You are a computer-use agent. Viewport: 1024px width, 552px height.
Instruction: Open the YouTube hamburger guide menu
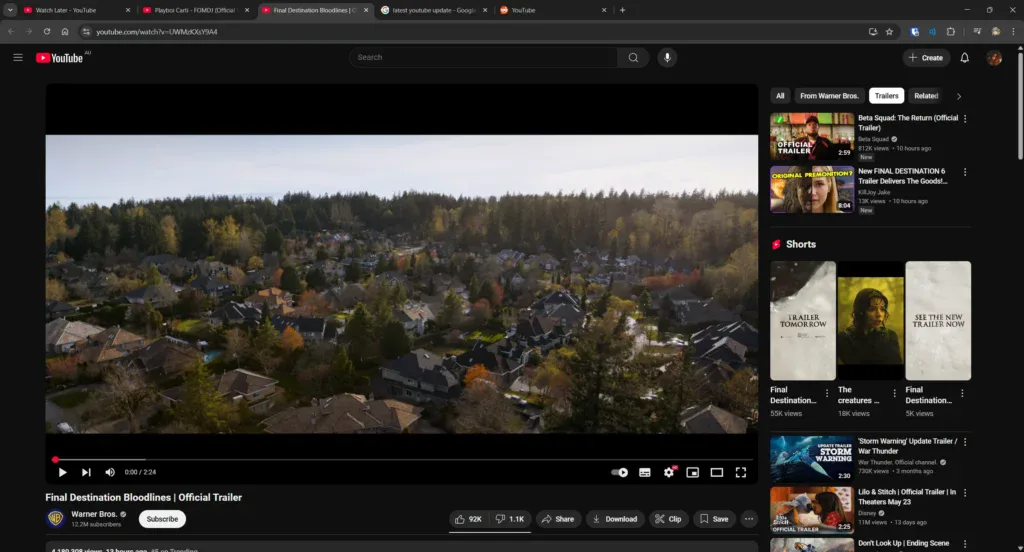[18, 57]
